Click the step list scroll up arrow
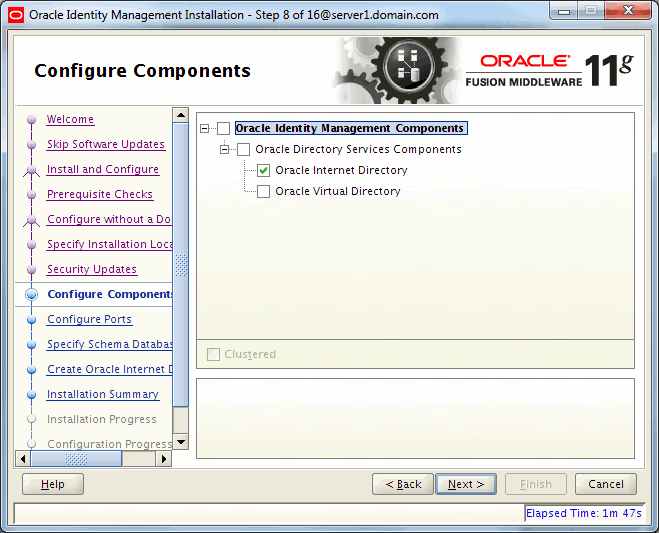The width and height of the screenshot is (659, 533). [181, 115]
